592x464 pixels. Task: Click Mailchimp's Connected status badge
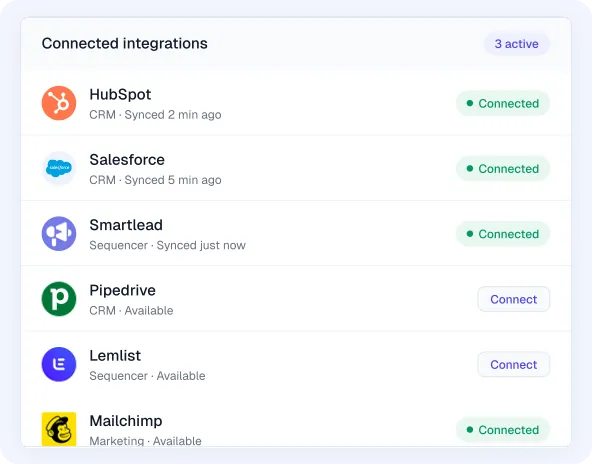[503, 430]
